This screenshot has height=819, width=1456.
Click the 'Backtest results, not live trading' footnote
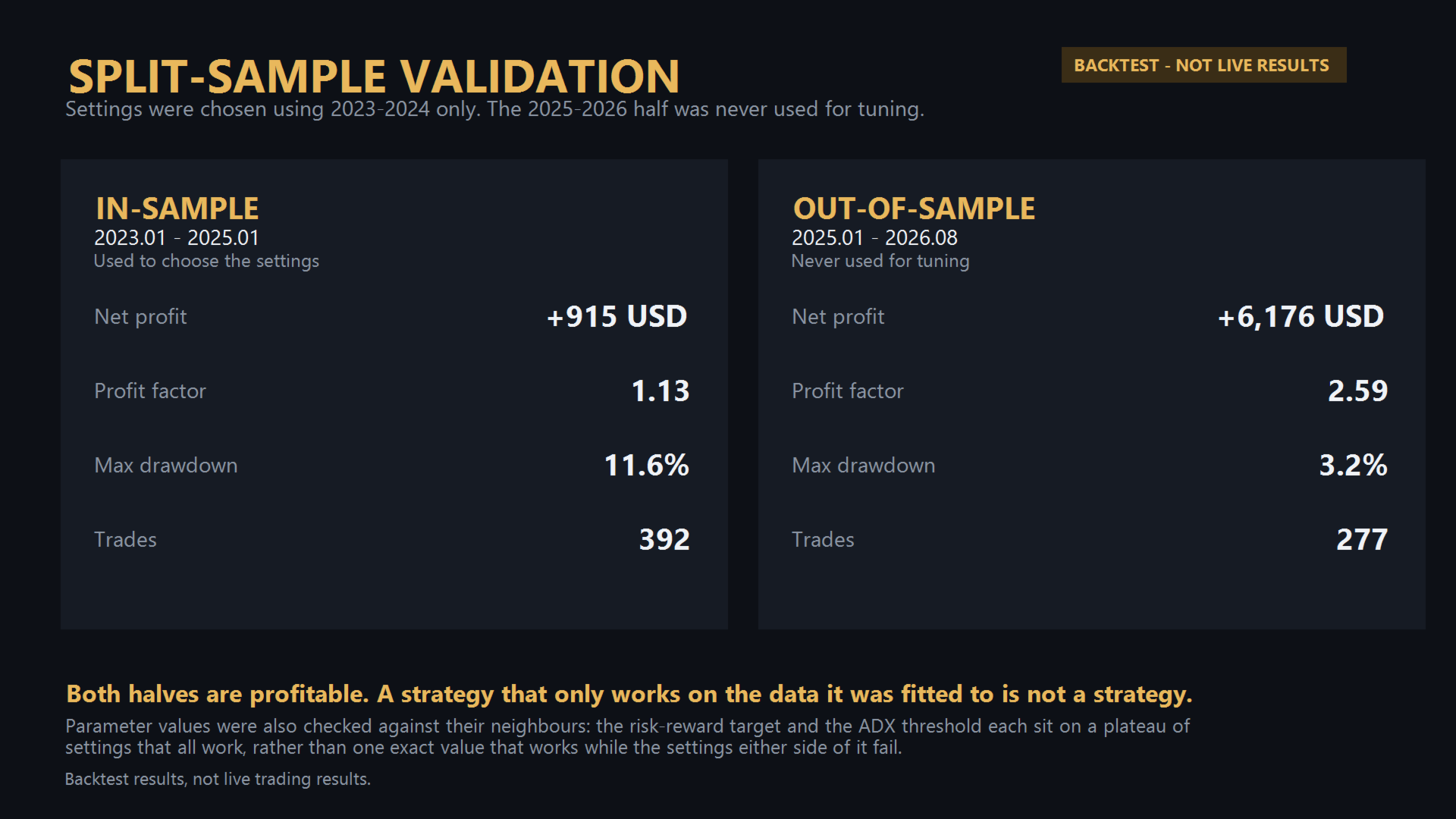(x=218, y=779)
